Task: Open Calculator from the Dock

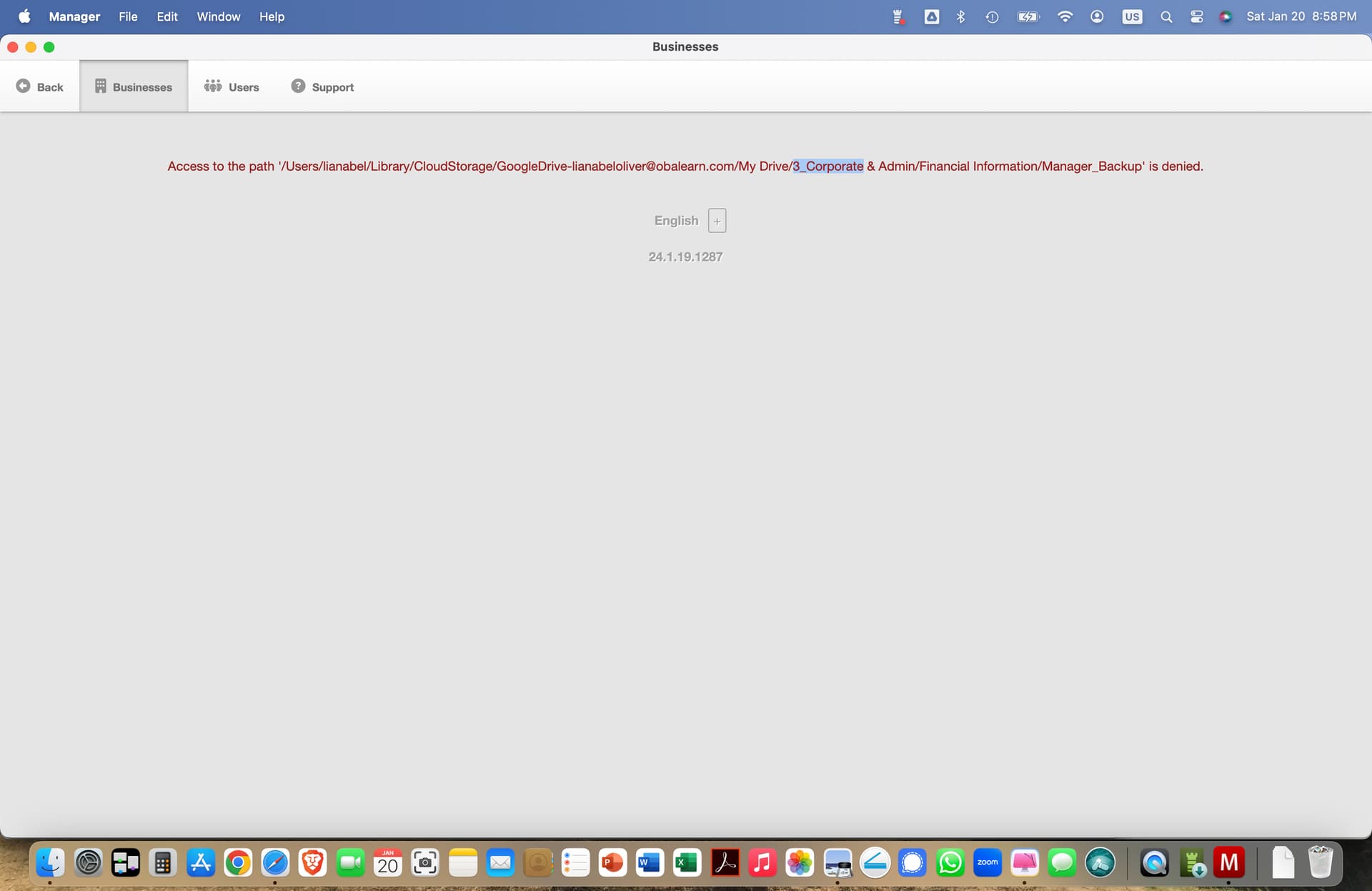Action: point(163,862)
